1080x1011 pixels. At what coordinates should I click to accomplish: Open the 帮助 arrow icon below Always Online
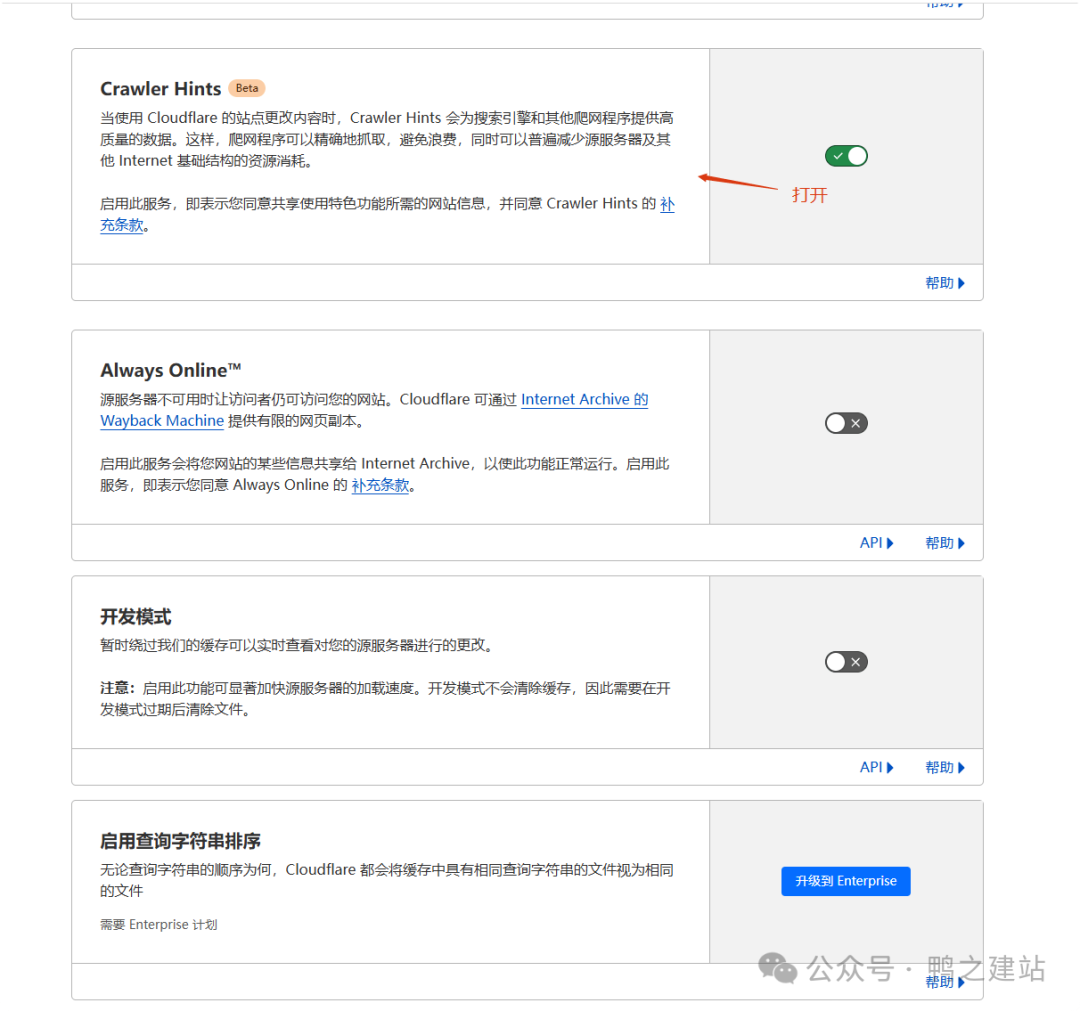point(962,542)
